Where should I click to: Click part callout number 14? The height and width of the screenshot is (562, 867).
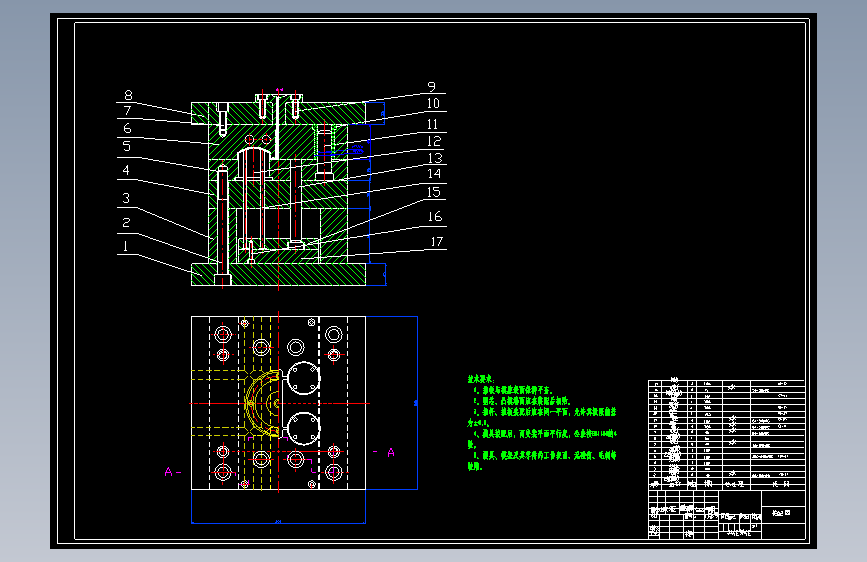coord(434,174)
